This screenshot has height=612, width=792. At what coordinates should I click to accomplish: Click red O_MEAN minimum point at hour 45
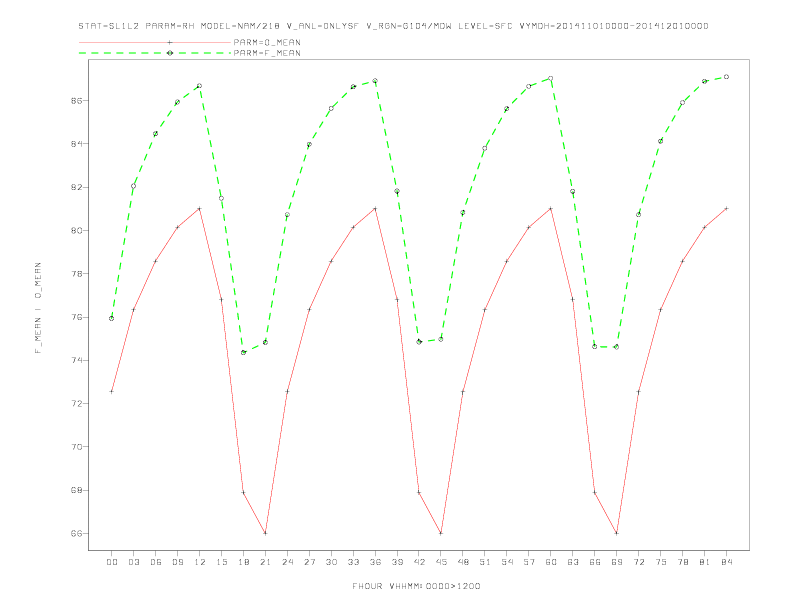[441, 533]
